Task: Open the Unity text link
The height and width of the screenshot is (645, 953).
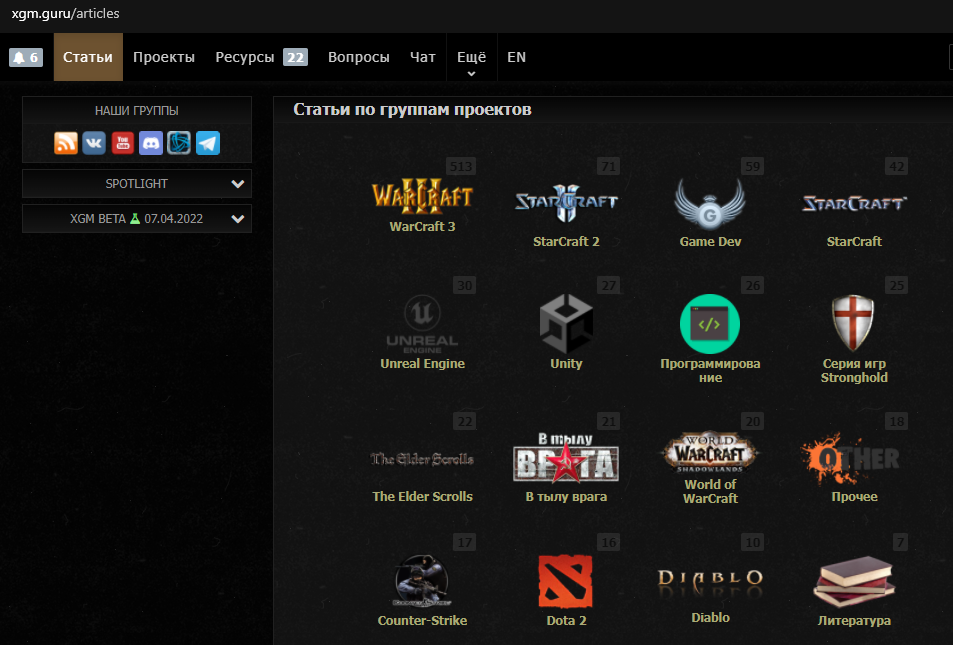Action: click(x=566, y=364)
